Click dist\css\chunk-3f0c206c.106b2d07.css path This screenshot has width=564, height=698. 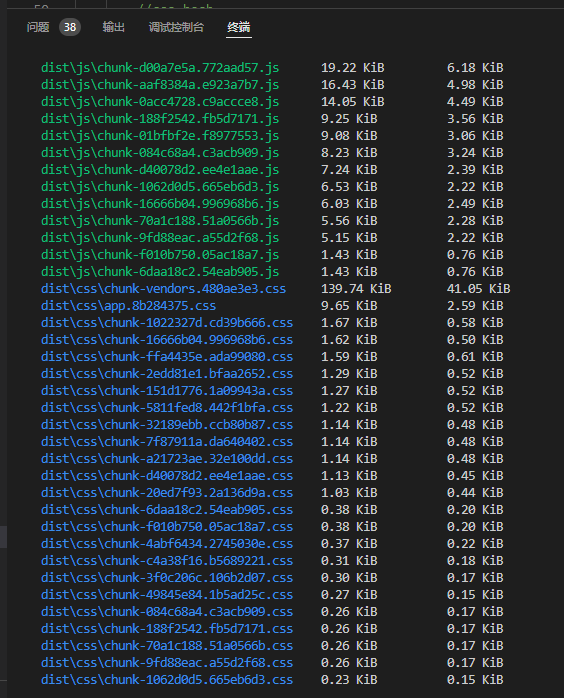point(167,578)
